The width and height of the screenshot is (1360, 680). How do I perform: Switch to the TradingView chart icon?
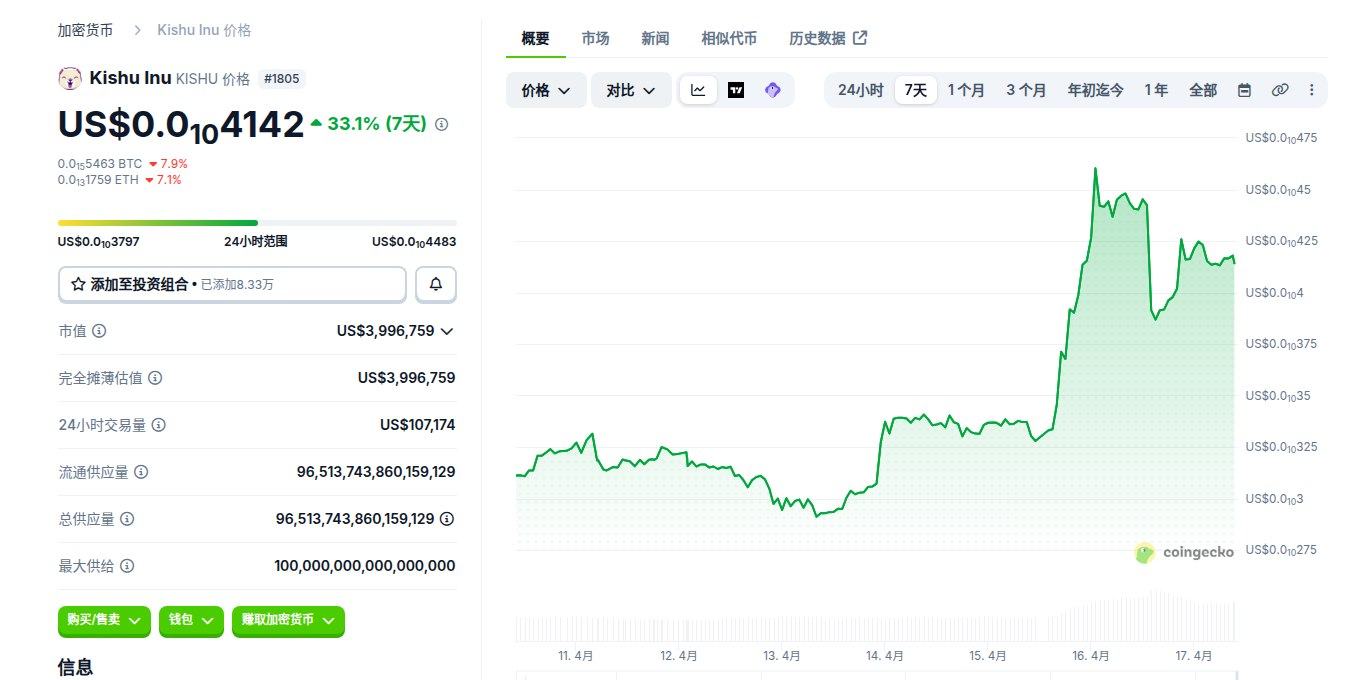(x=736, y=90)
